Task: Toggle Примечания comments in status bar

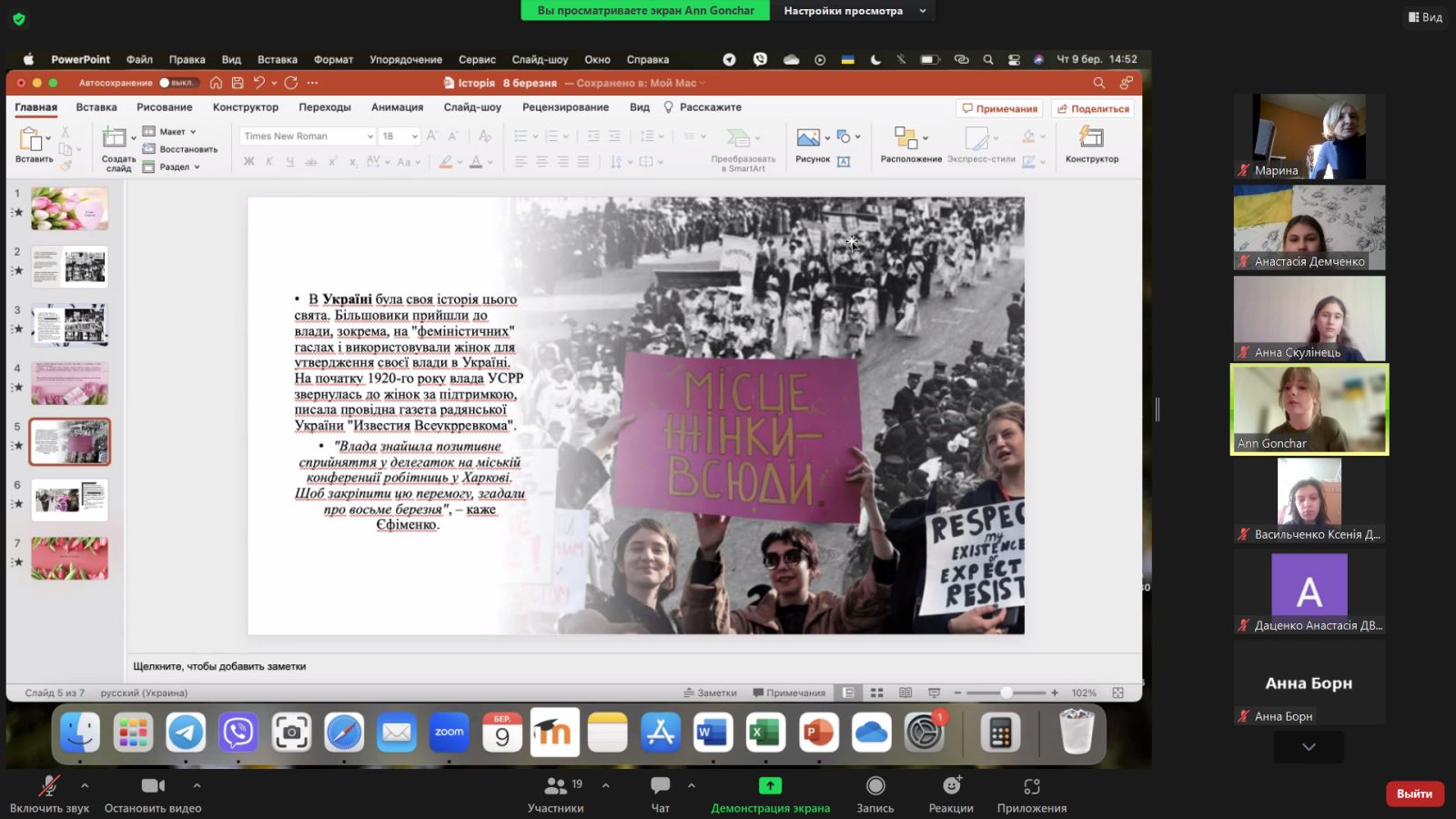Action: pyautogui.click(x=789, y=693)
